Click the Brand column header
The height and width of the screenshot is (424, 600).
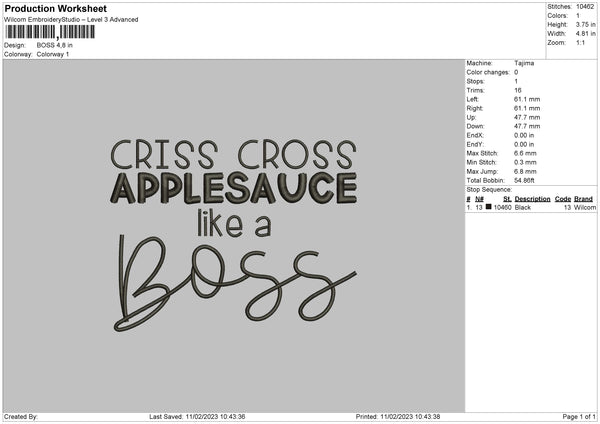coord(583,199)
